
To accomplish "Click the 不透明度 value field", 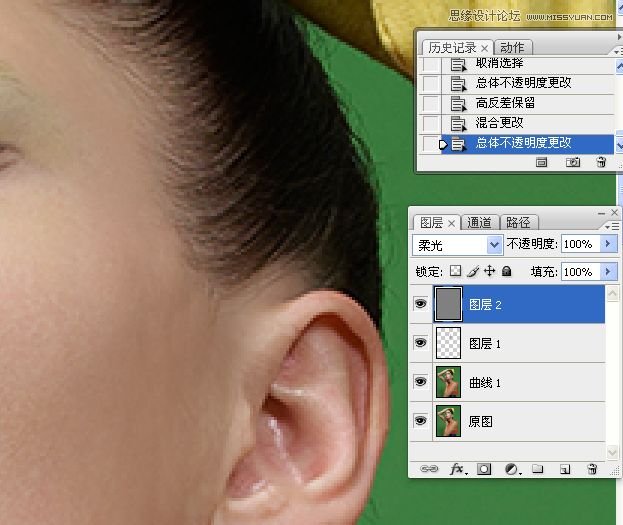I will point(580,244).
